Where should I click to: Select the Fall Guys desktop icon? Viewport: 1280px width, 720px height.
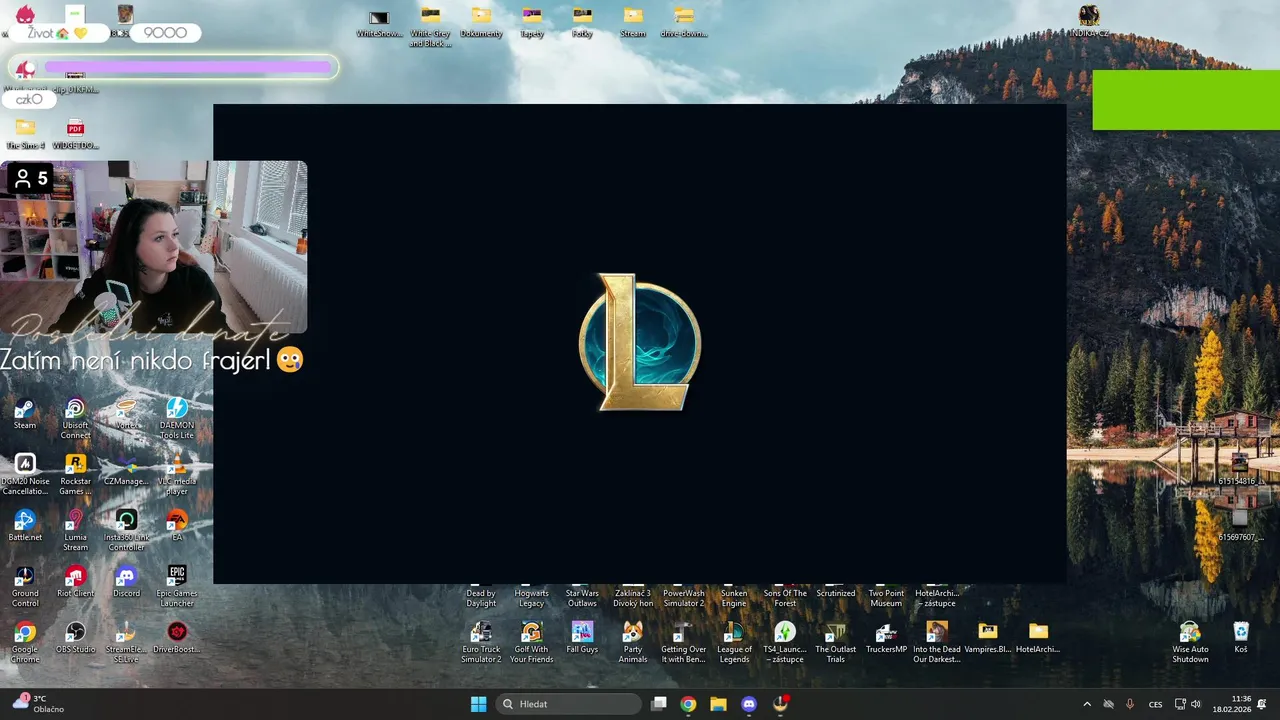(582, 637)
